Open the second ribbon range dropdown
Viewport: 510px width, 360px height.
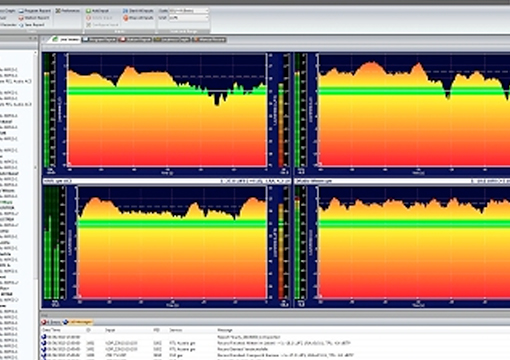coord(189,18)
